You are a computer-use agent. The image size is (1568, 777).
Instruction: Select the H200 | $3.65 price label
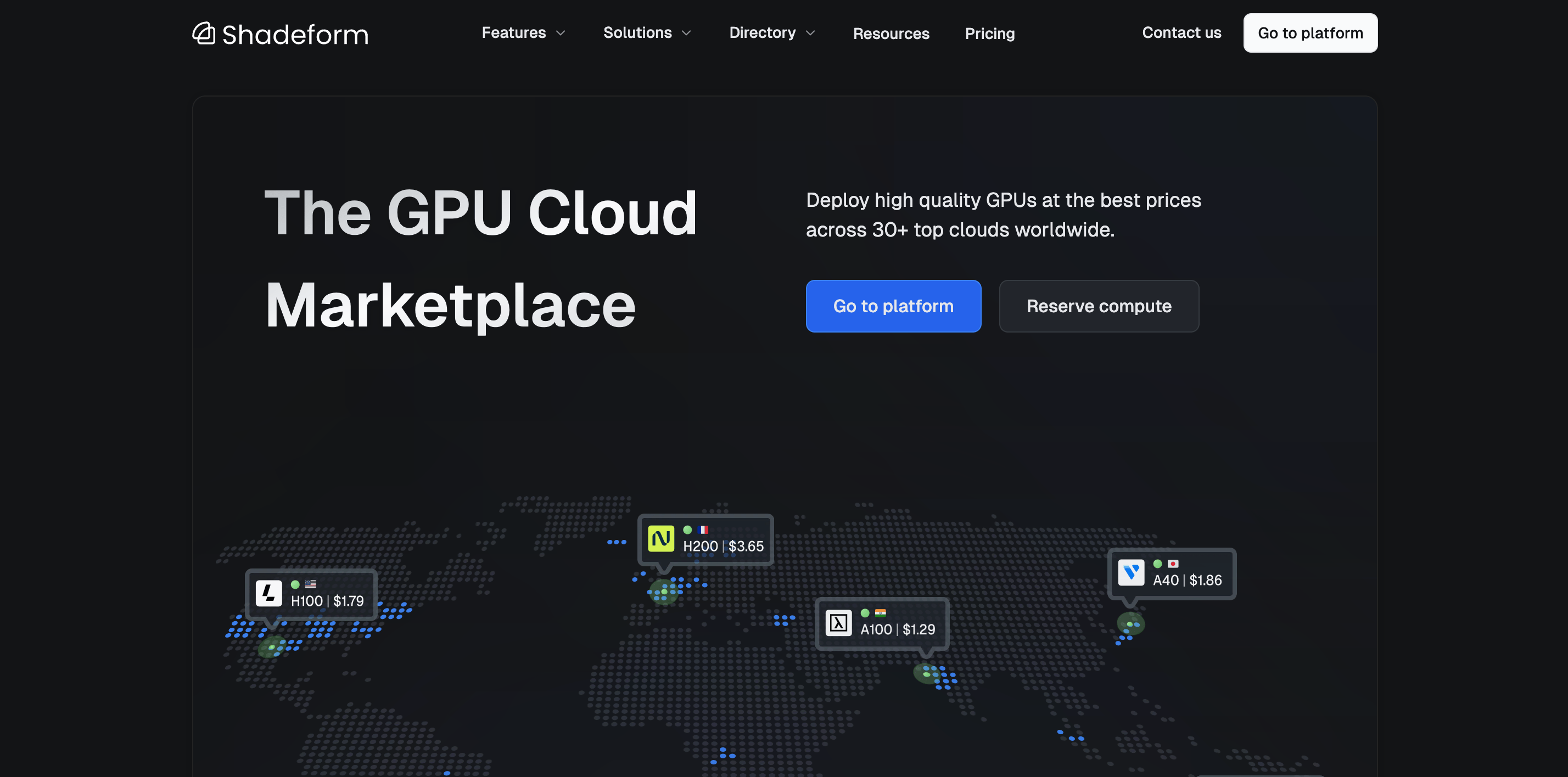723,547
